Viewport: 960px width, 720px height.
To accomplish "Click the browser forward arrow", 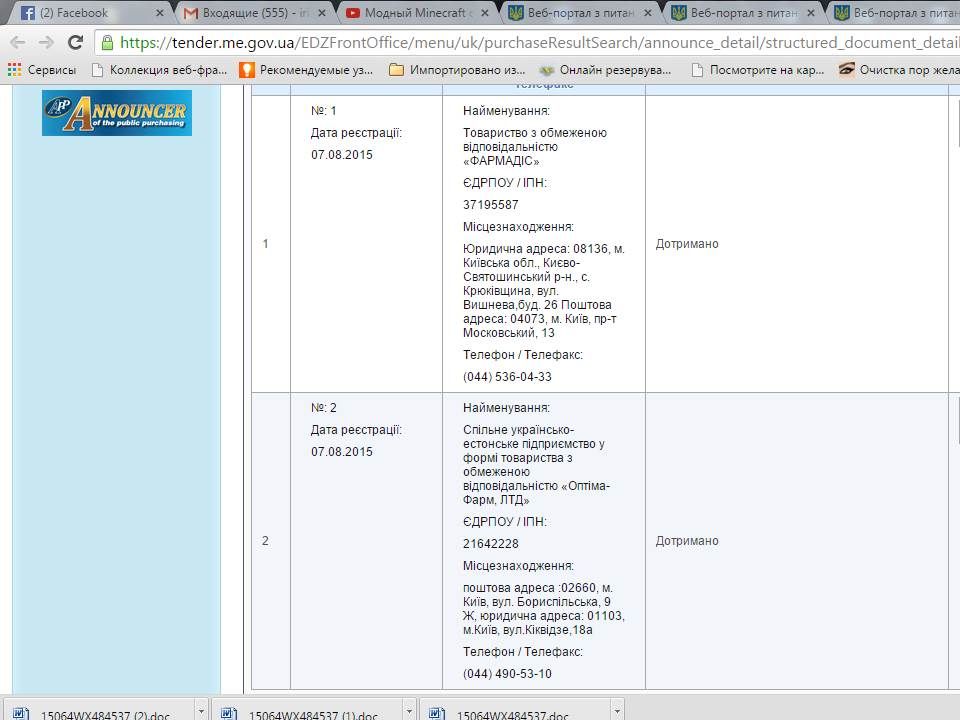I will coord(45,43).
